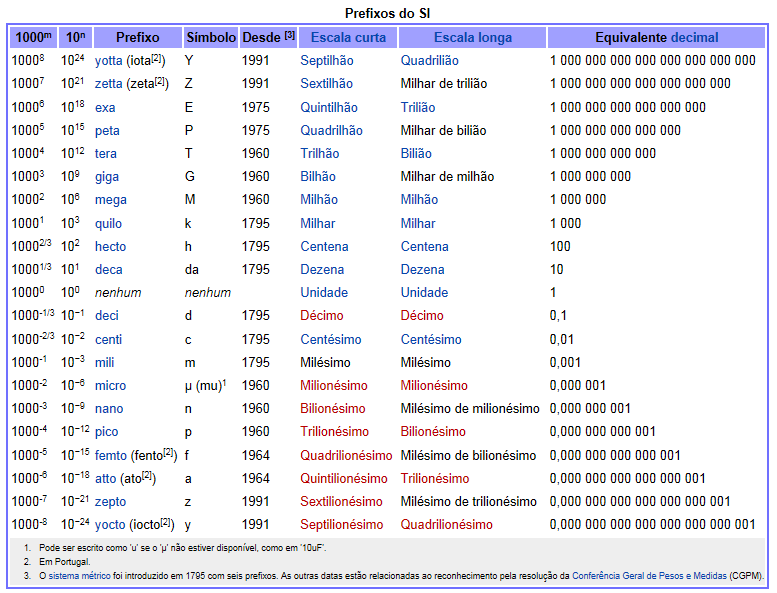The width and height of the screenshot is (777, 593).
Task: Open the quilo prefix link
Action: tap(108, 223)
